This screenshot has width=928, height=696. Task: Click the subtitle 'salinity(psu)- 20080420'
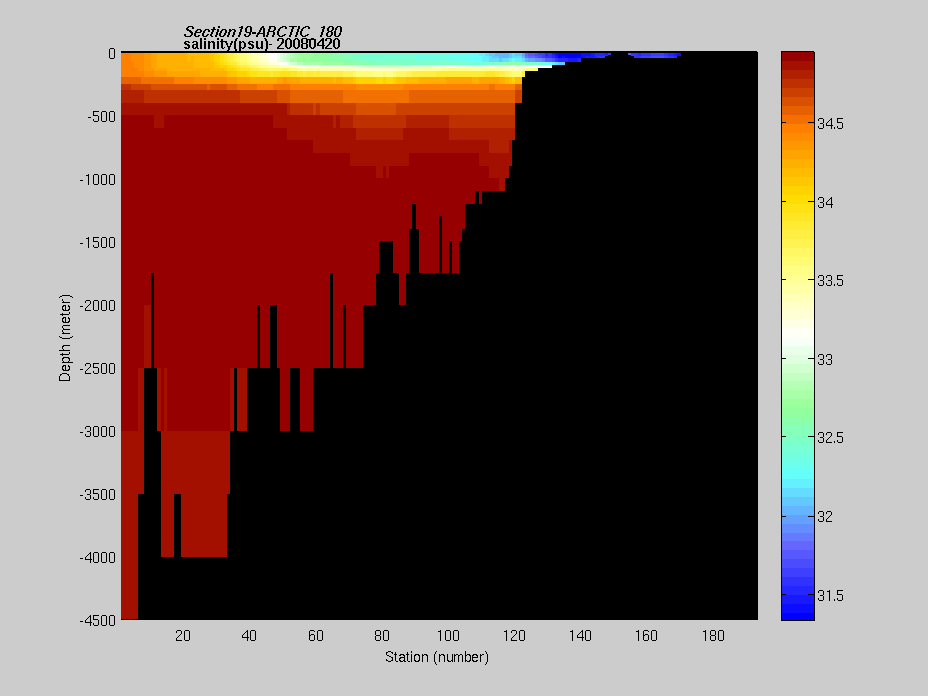pos(262,44)
